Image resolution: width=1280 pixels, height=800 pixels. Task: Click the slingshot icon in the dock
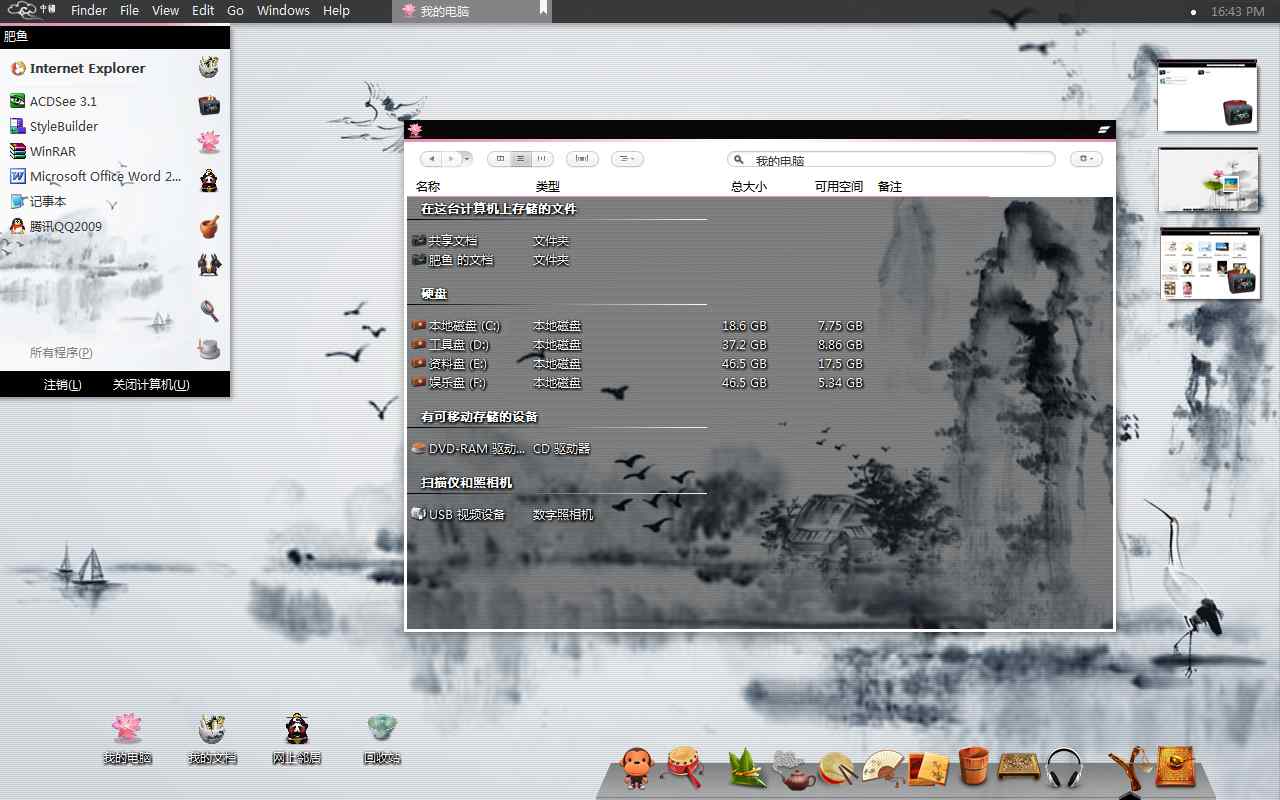pos(1129,770)
